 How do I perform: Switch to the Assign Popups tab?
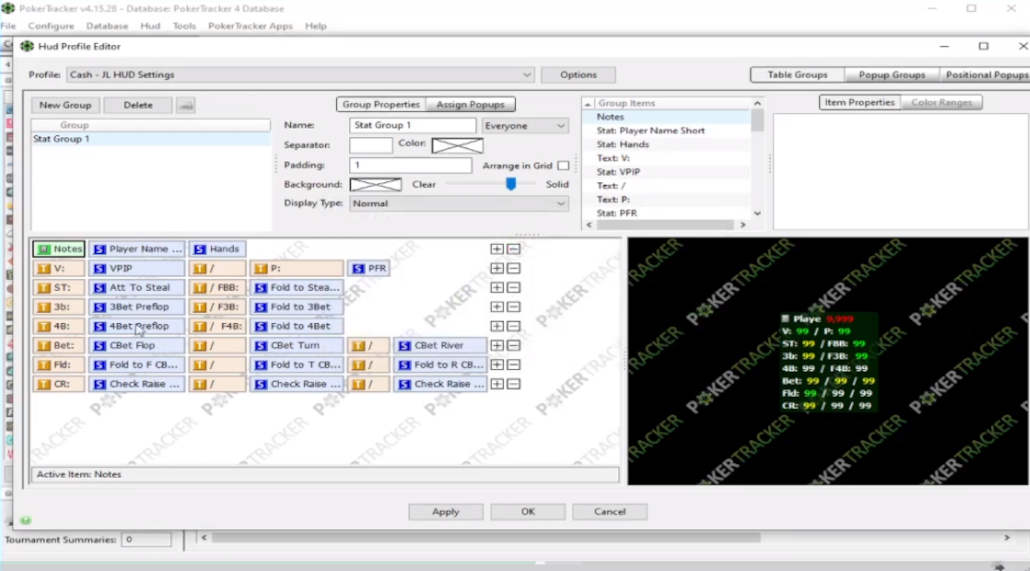[x=470, y=104]
